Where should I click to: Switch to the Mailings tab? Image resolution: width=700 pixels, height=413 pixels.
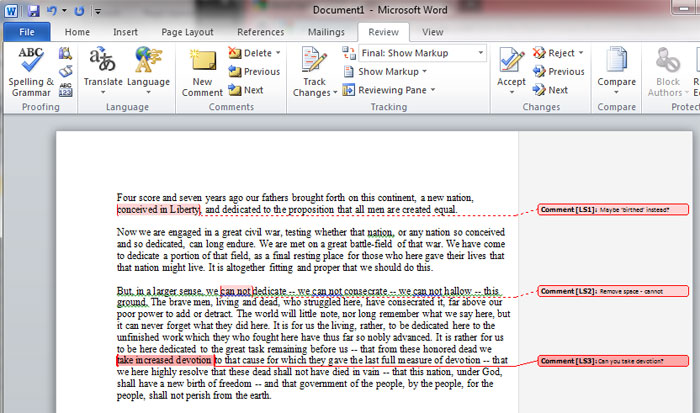coord(326,32)
